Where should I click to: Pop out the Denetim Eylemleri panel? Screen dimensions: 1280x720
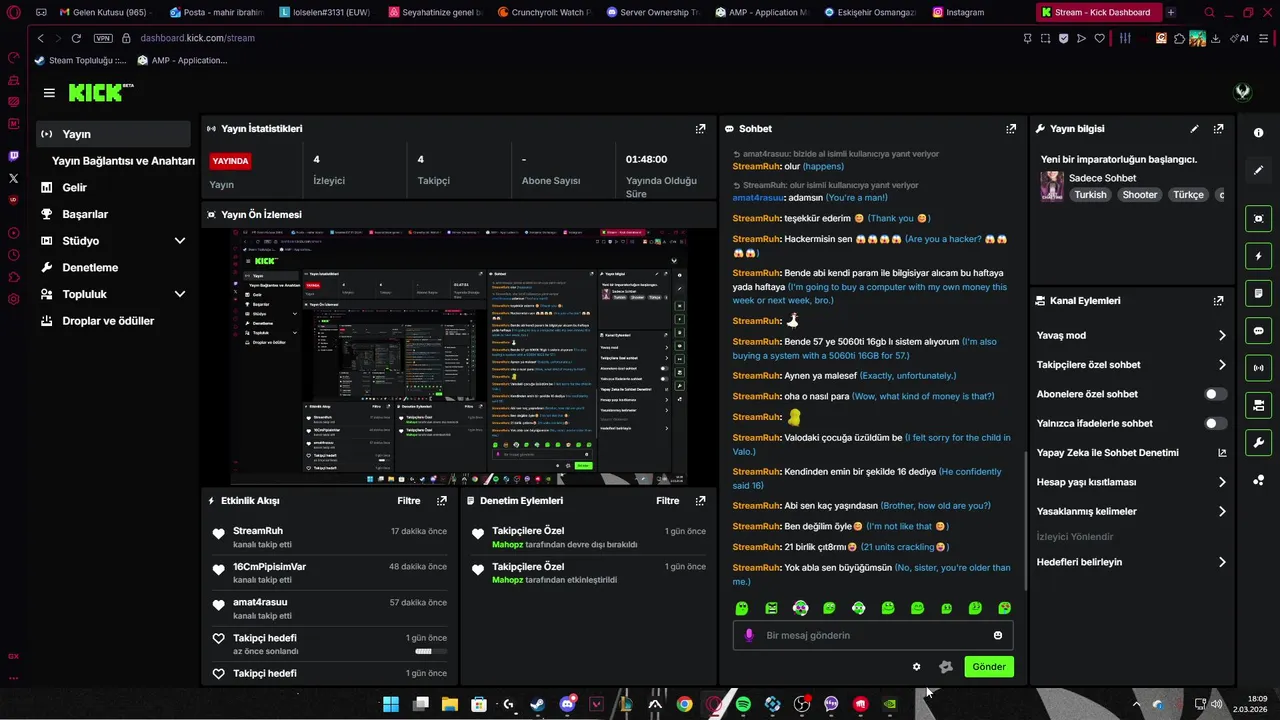point(700,501)
